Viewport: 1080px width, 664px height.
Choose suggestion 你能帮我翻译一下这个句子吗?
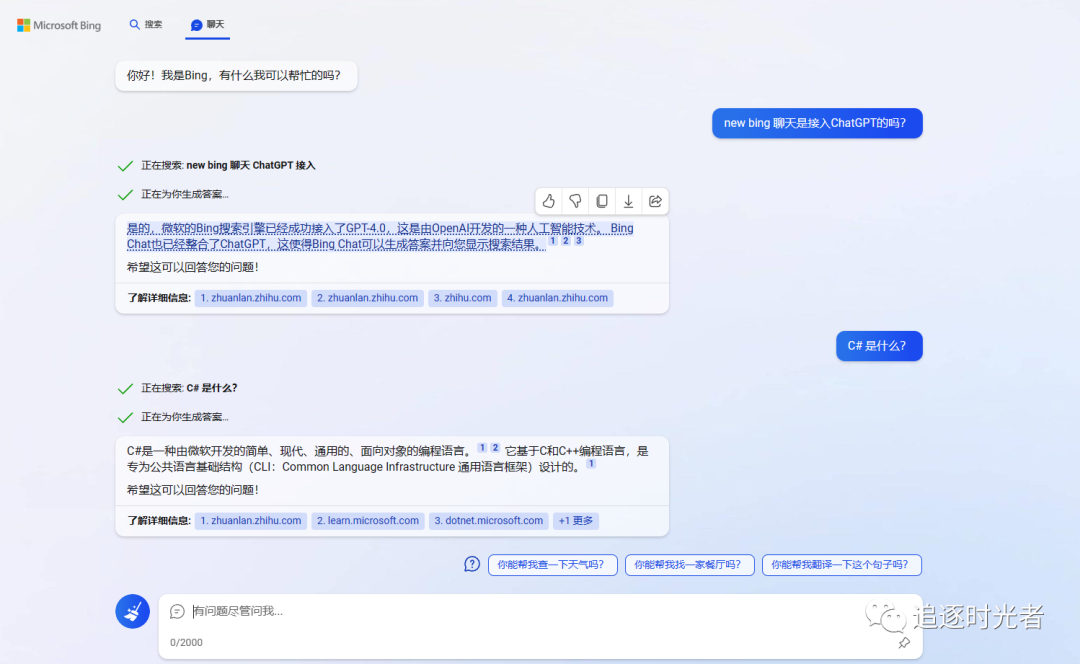click(x=842, y=565)
